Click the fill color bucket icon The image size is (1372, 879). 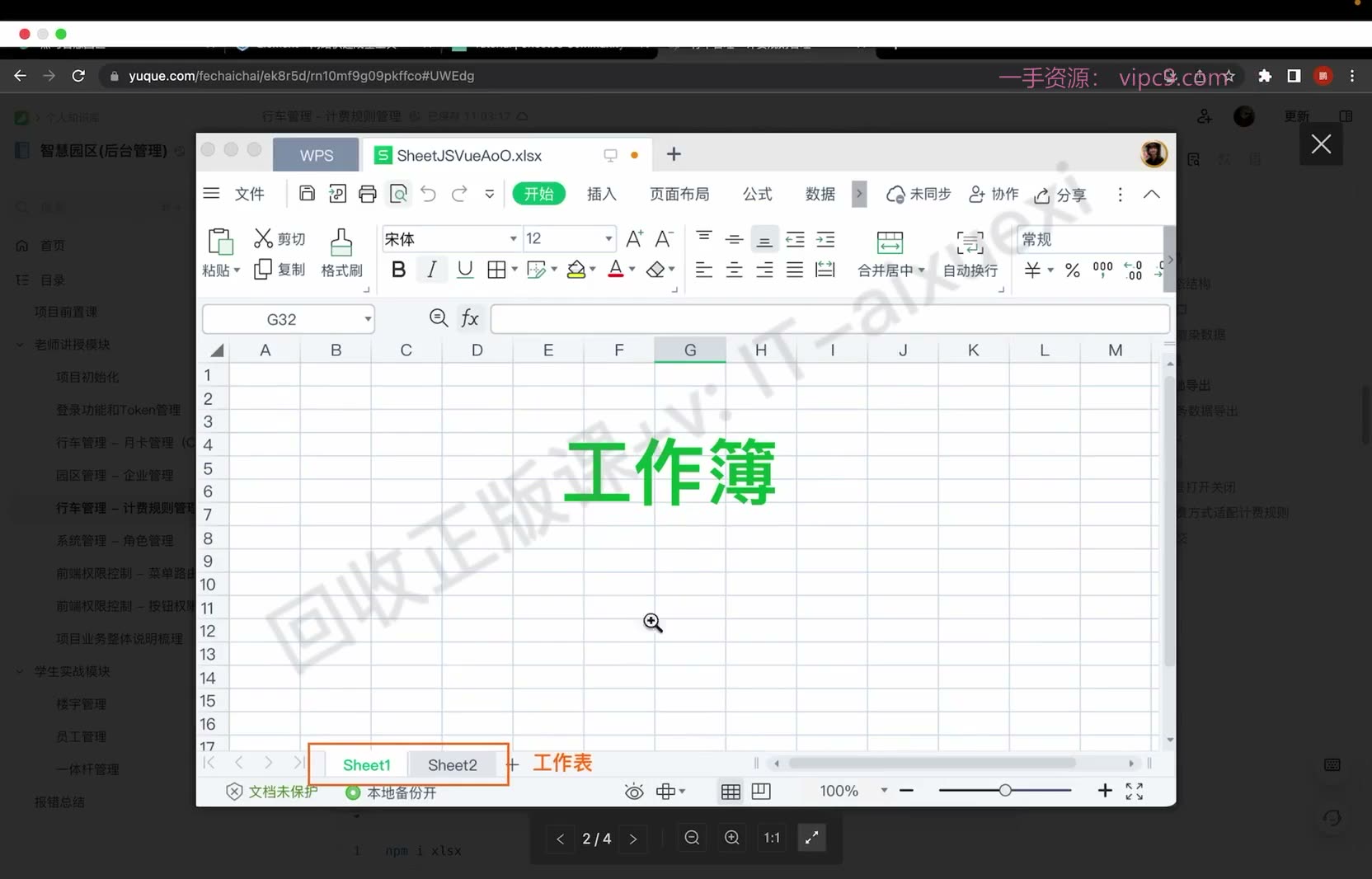tap(576, 270)
